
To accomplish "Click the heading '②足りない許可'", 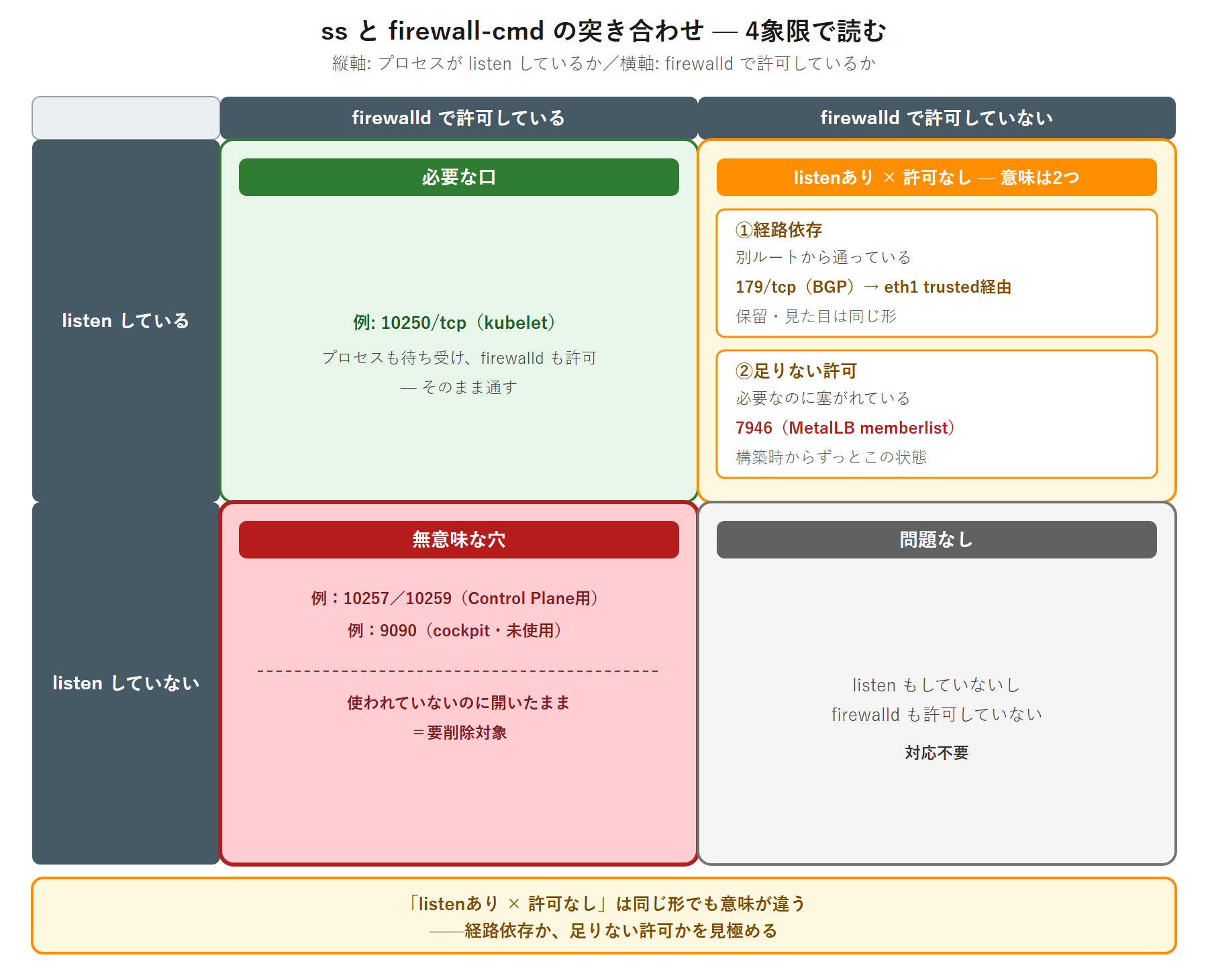I will (797, 371).
